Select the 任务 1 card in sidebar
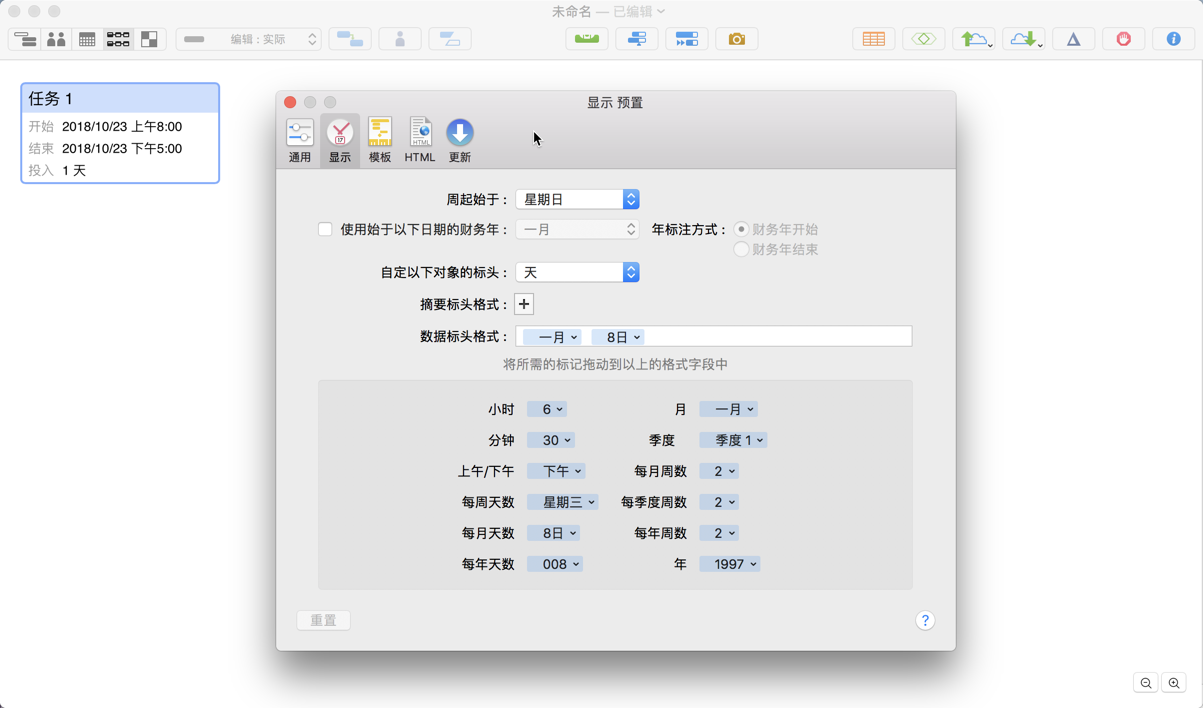The height and width of the screenshot is (708, 1203). (x=119, y=131)
